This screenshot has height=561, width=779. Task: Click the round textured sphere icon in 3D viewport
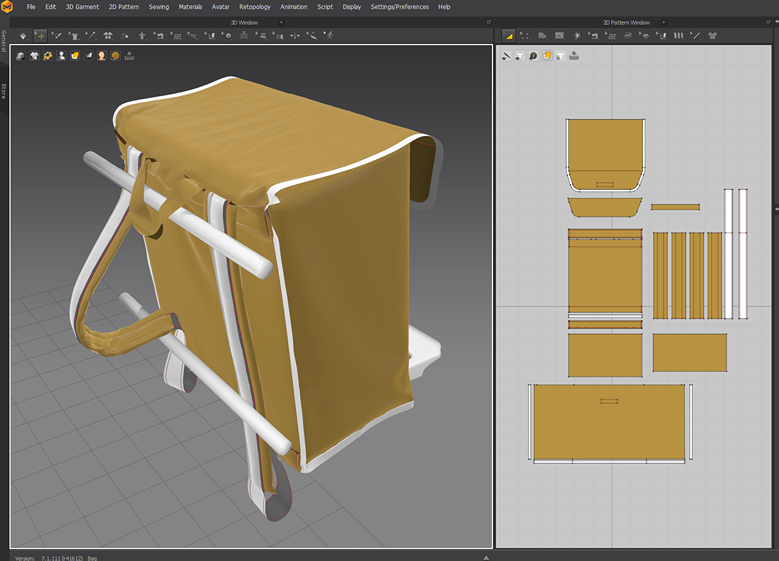point(115,56)
